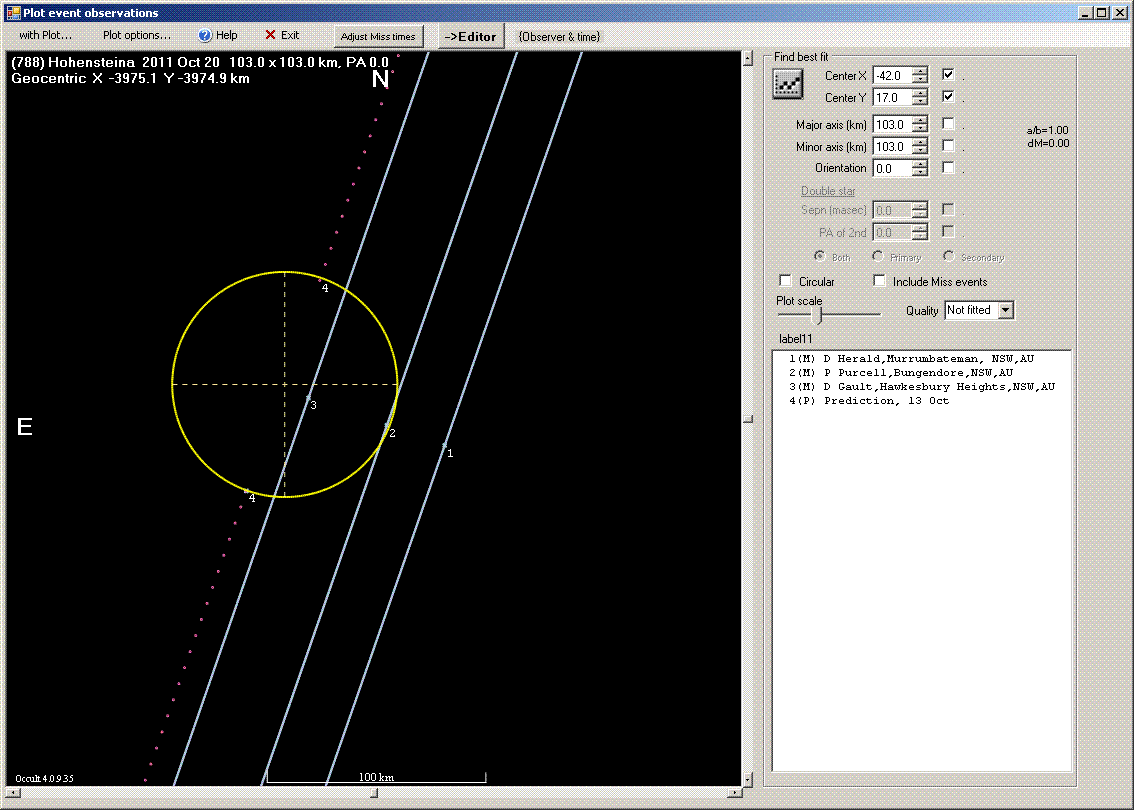Click the ->Editor button

(470, 35)
